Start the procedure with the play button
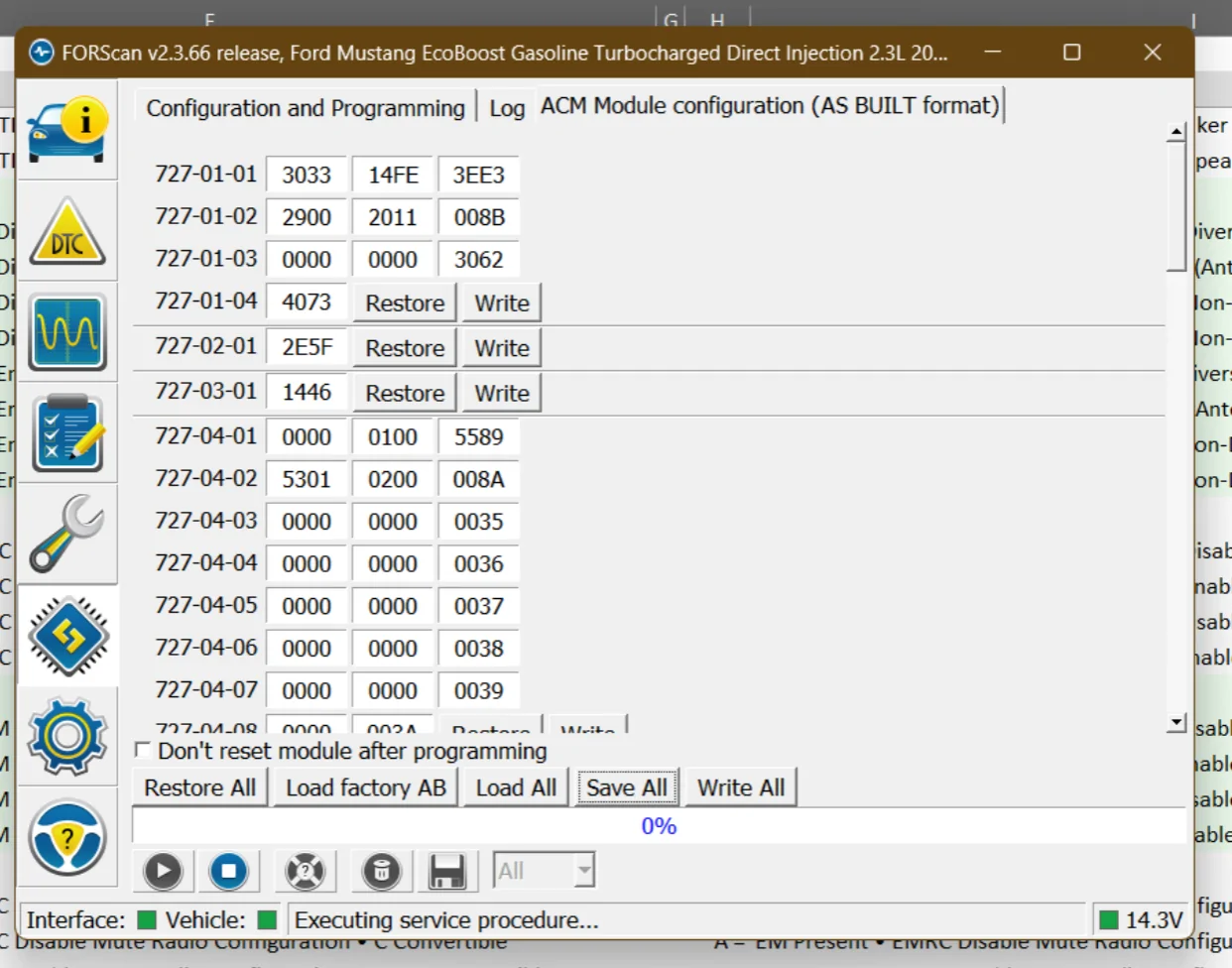The width and height of the screenshot is (1232, 968). (163, 872)
